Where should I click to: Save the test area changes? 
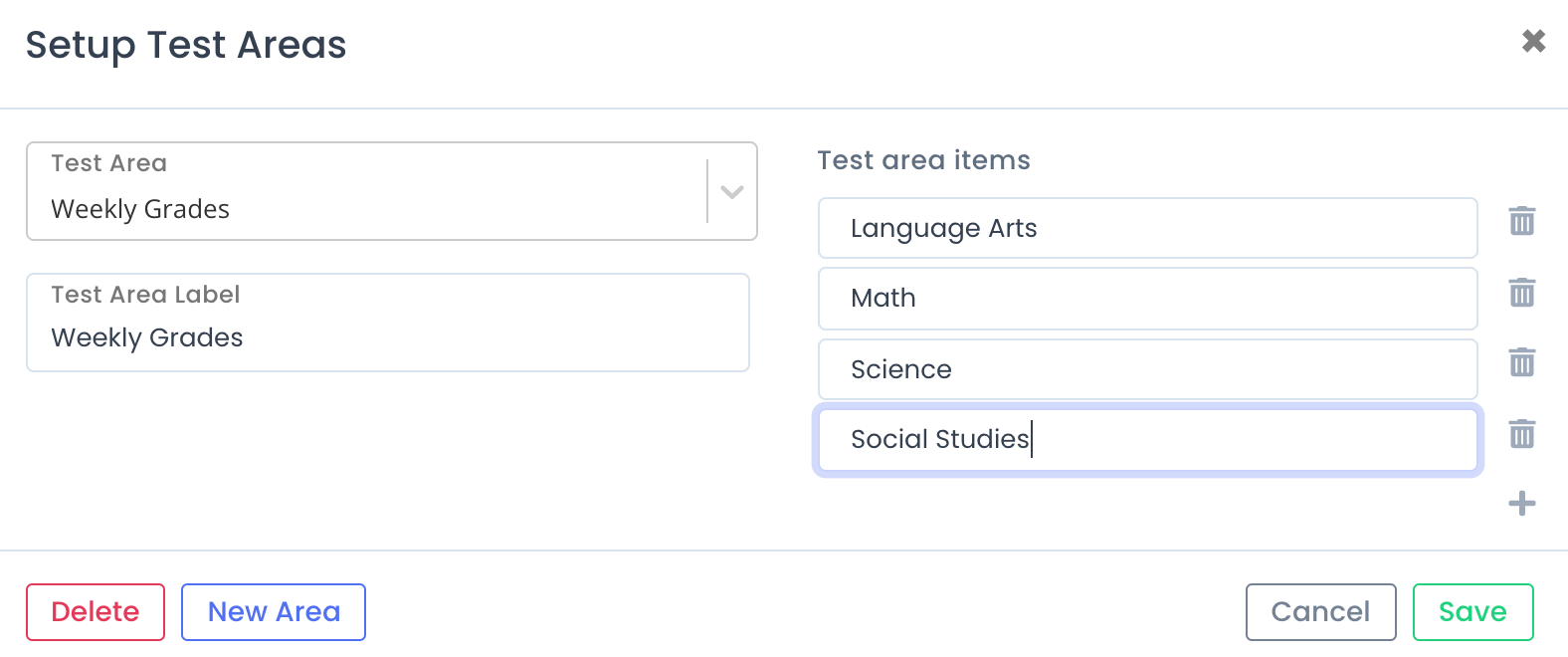(1473, 612)
